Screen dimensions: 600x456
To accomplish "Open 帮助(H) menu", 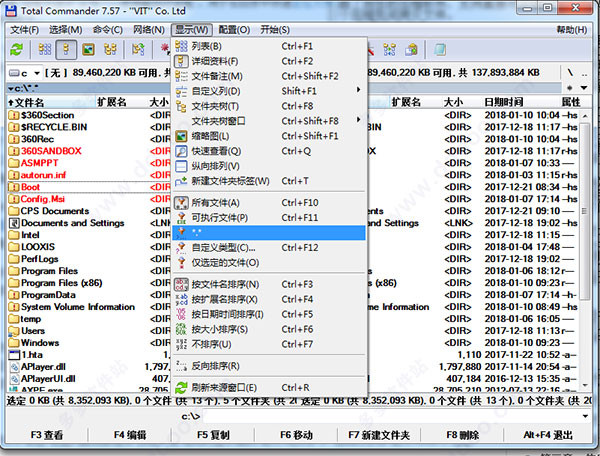I will coord(572,30).
